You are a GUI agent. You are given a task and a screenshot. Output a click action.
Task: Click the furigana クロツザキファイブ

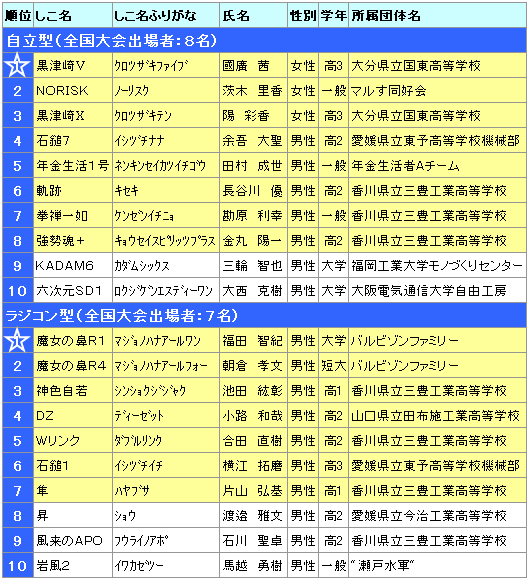[151, 65]
